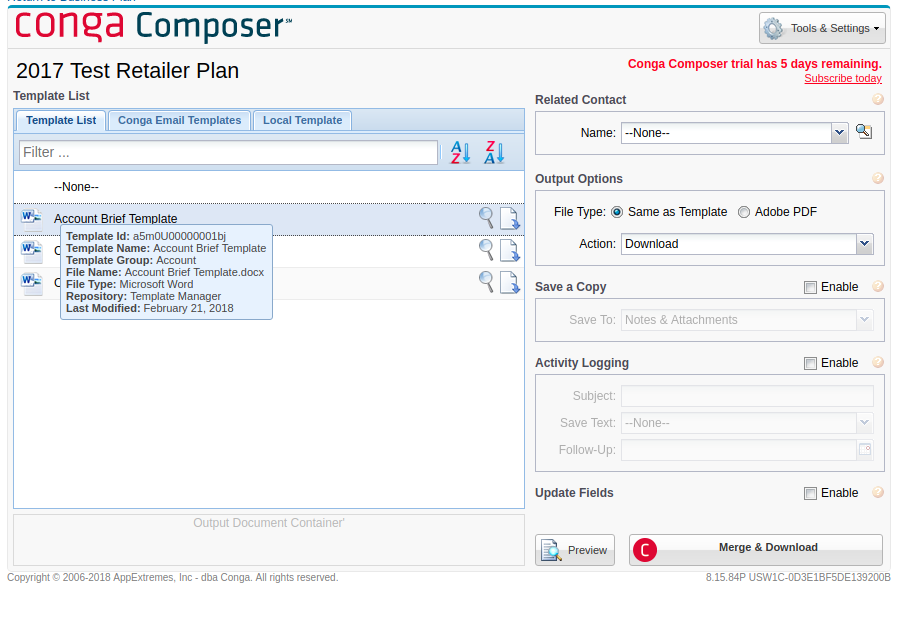Switch to Conga Email Templates tab

pyautogui.click(x=179, y=120)
